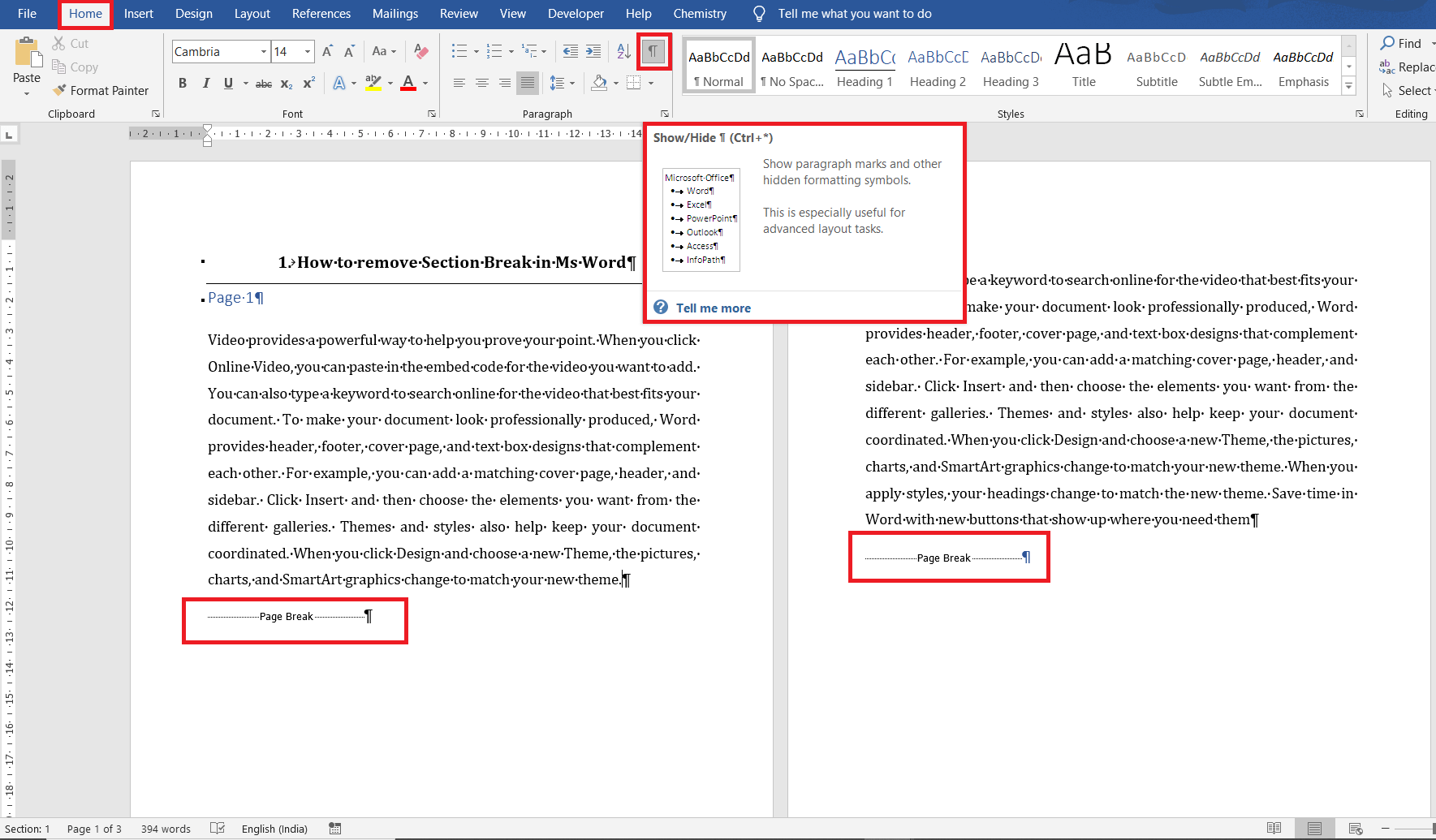Toggle italic formatting
1436x840 pixels.
tap(205, 83)
